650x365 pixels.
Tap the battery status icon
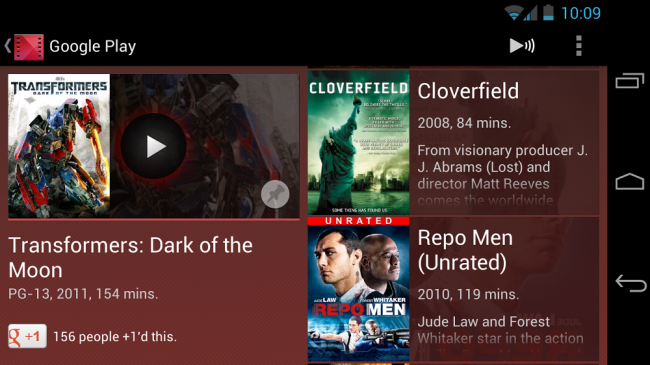coord(548,12)
